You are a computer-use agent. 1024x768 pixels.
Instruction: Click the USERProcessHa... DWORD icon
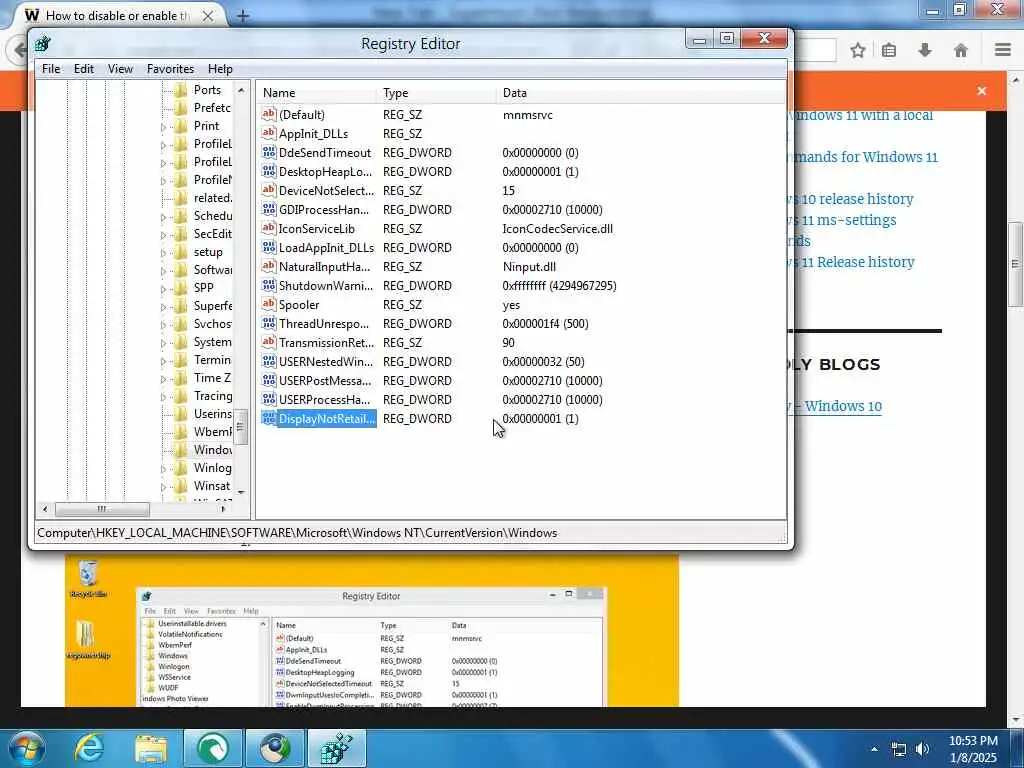coord(268,398)
